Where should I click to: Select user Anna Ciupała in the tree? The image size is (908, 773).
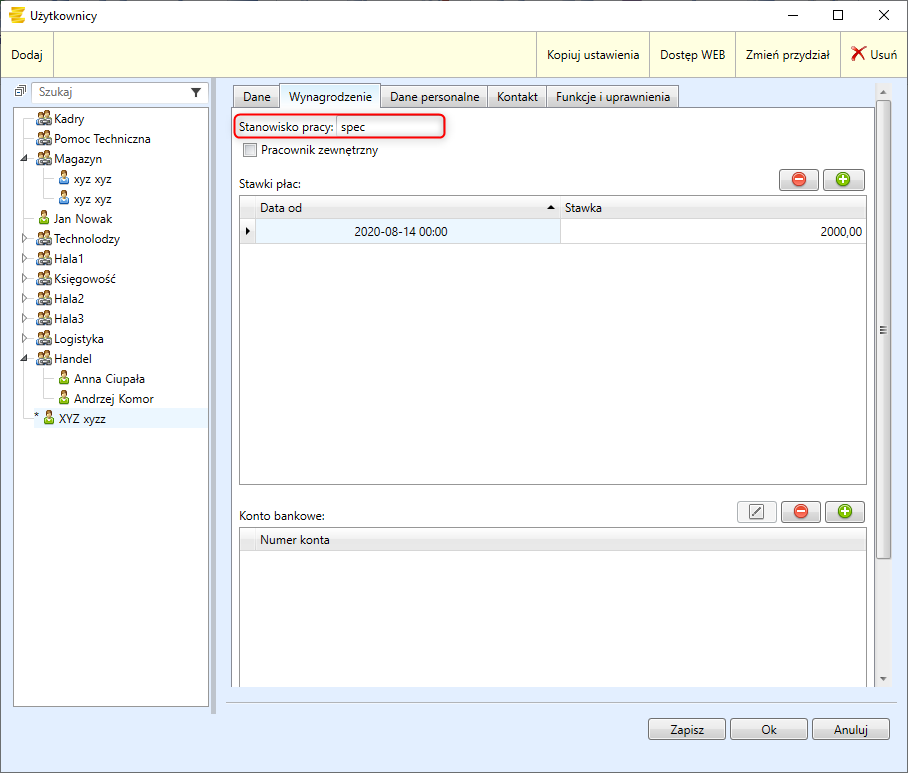[109, 379]
